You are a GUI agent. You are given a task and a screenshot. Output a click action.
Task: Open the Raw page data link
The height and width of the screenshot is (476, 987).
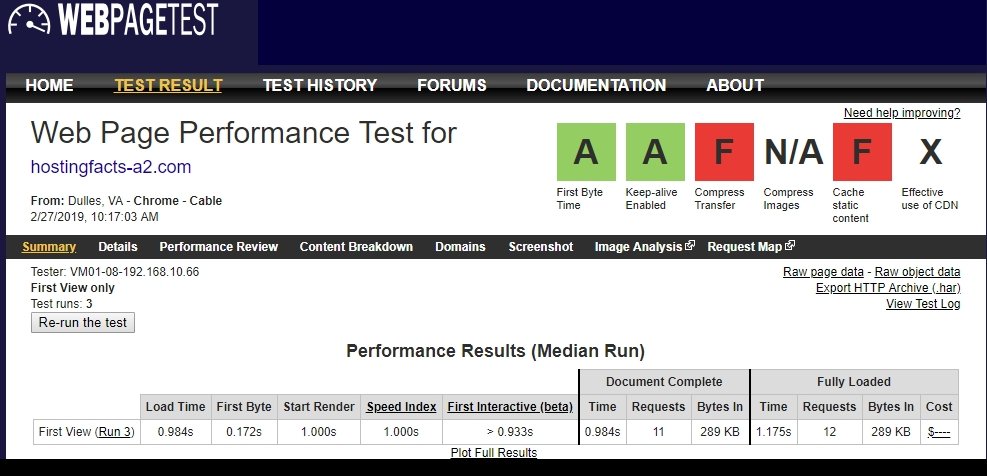tap(823, 272)
